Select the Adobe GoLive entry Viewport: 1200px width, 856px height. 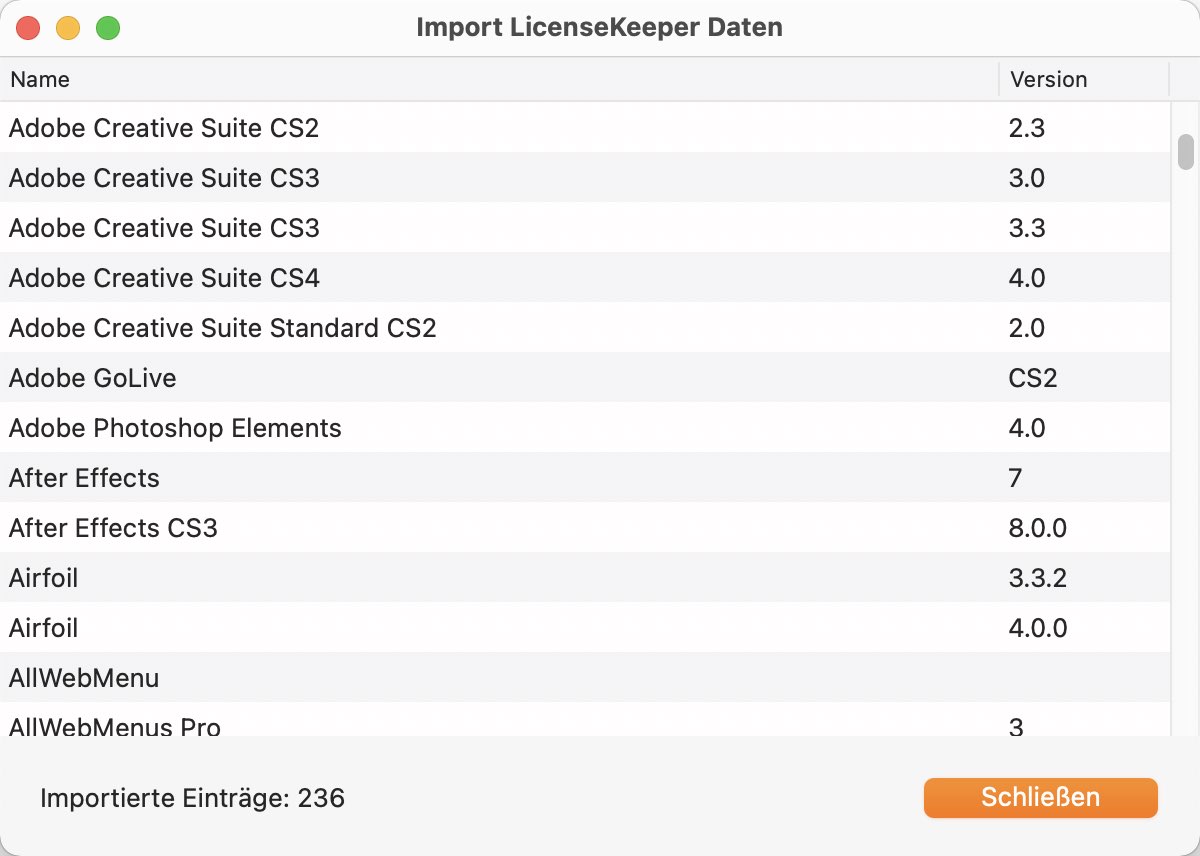[x=585, y=377]
